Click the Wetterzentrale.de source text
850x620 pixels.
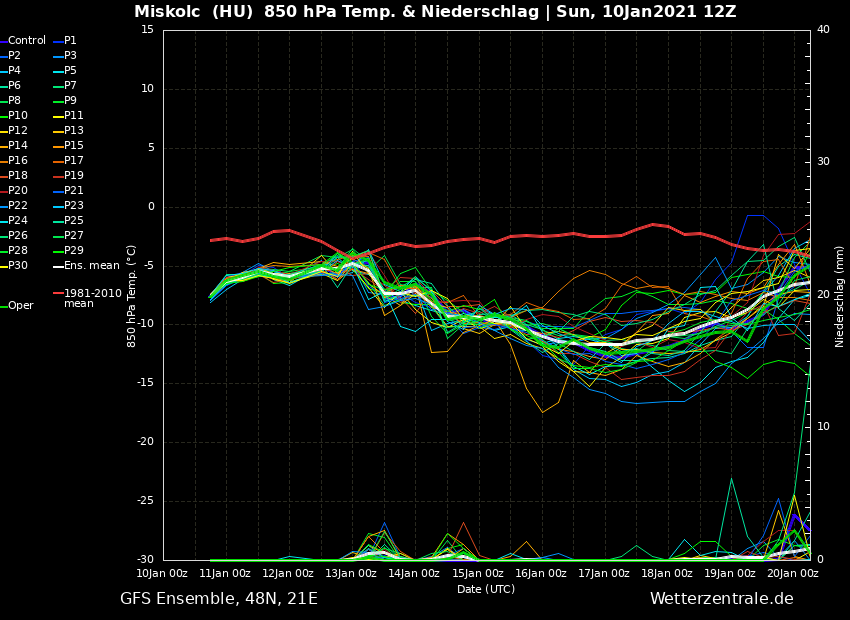[x=721, y=599]
